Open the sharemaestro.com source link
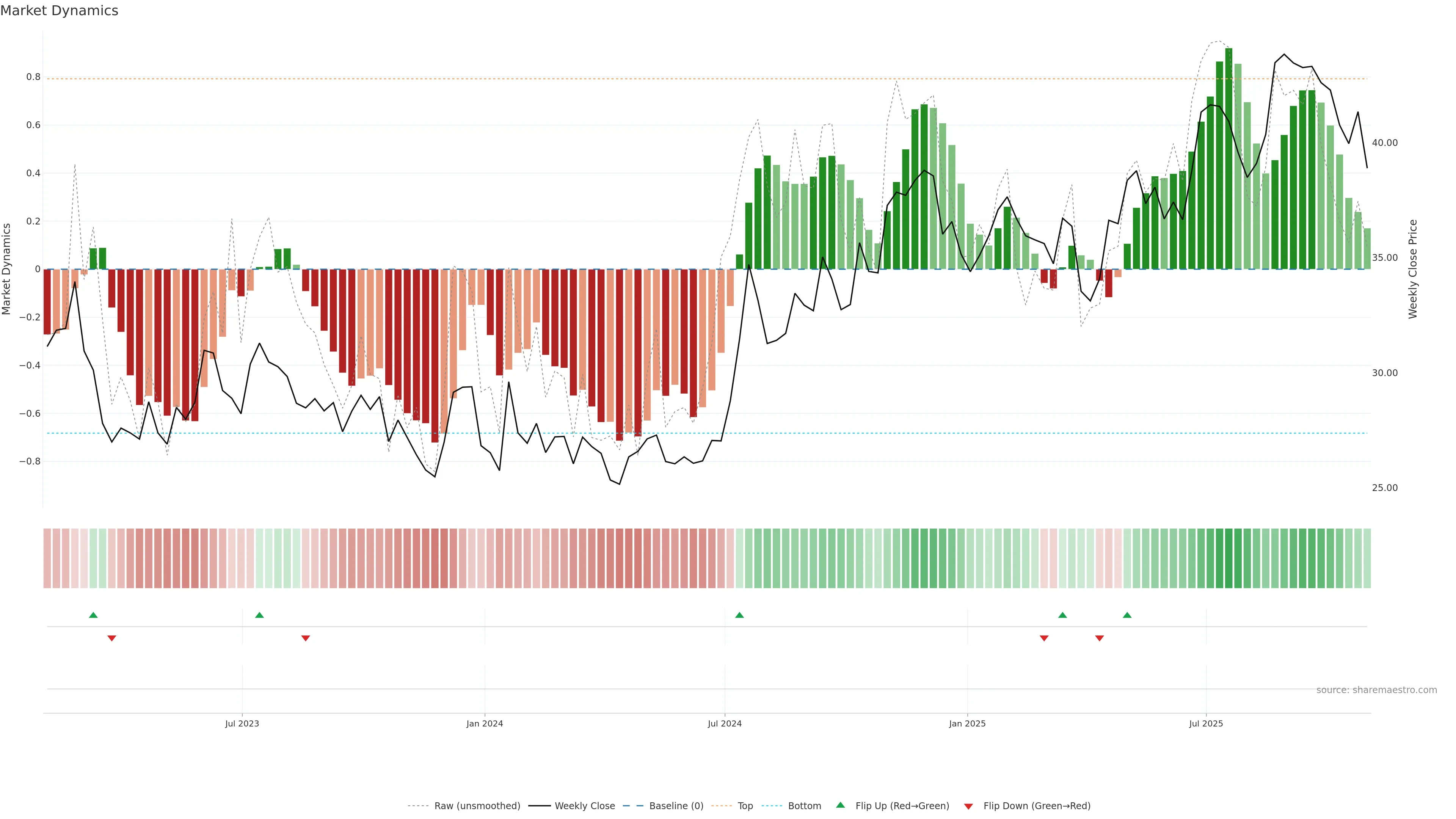Viewport: 1456px width, 819px height. [1376, 690]
